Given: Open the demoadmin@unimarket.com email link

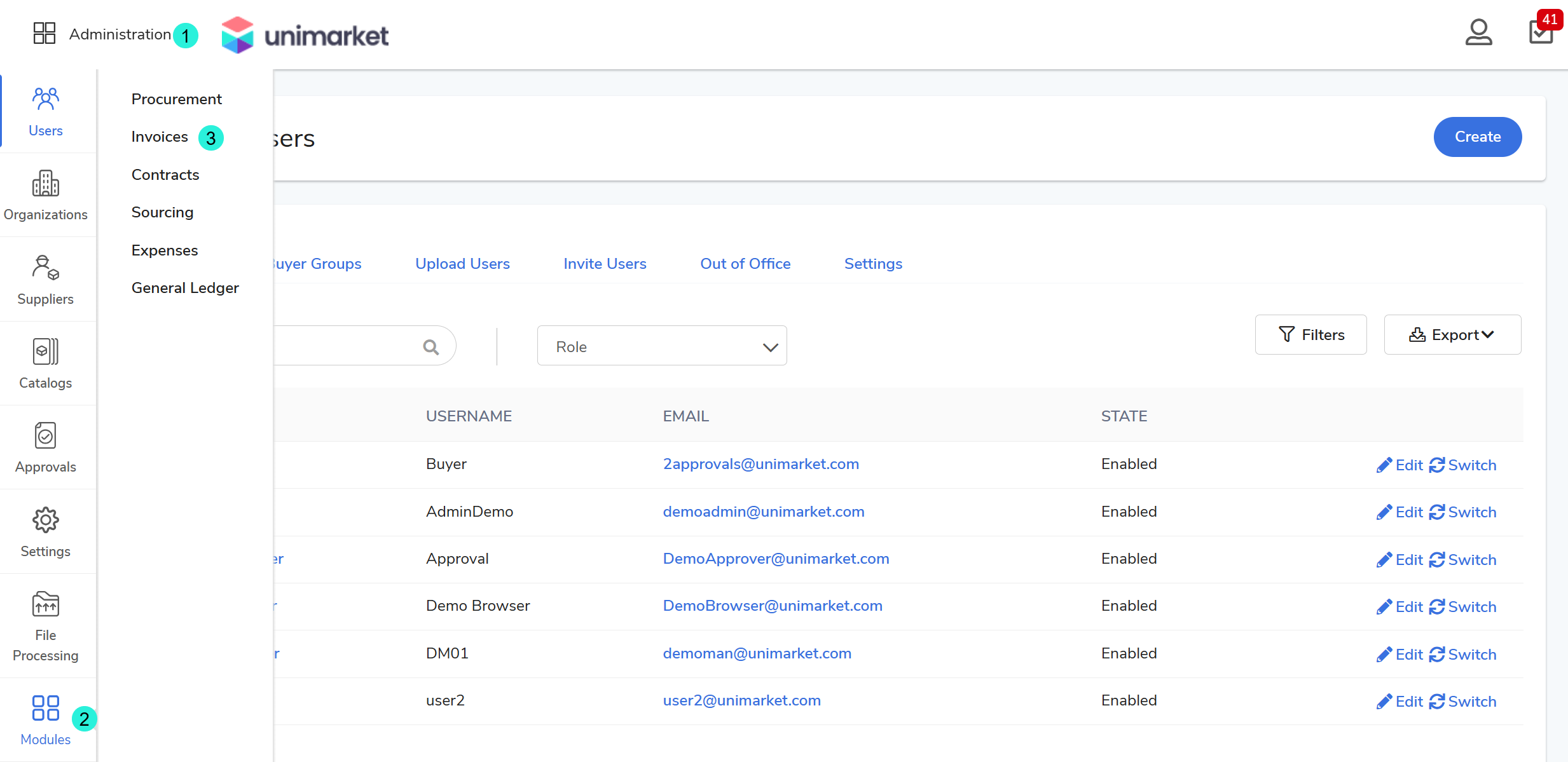Looking at the screenshot, I should pyautogui.click(x=763, y=512).
